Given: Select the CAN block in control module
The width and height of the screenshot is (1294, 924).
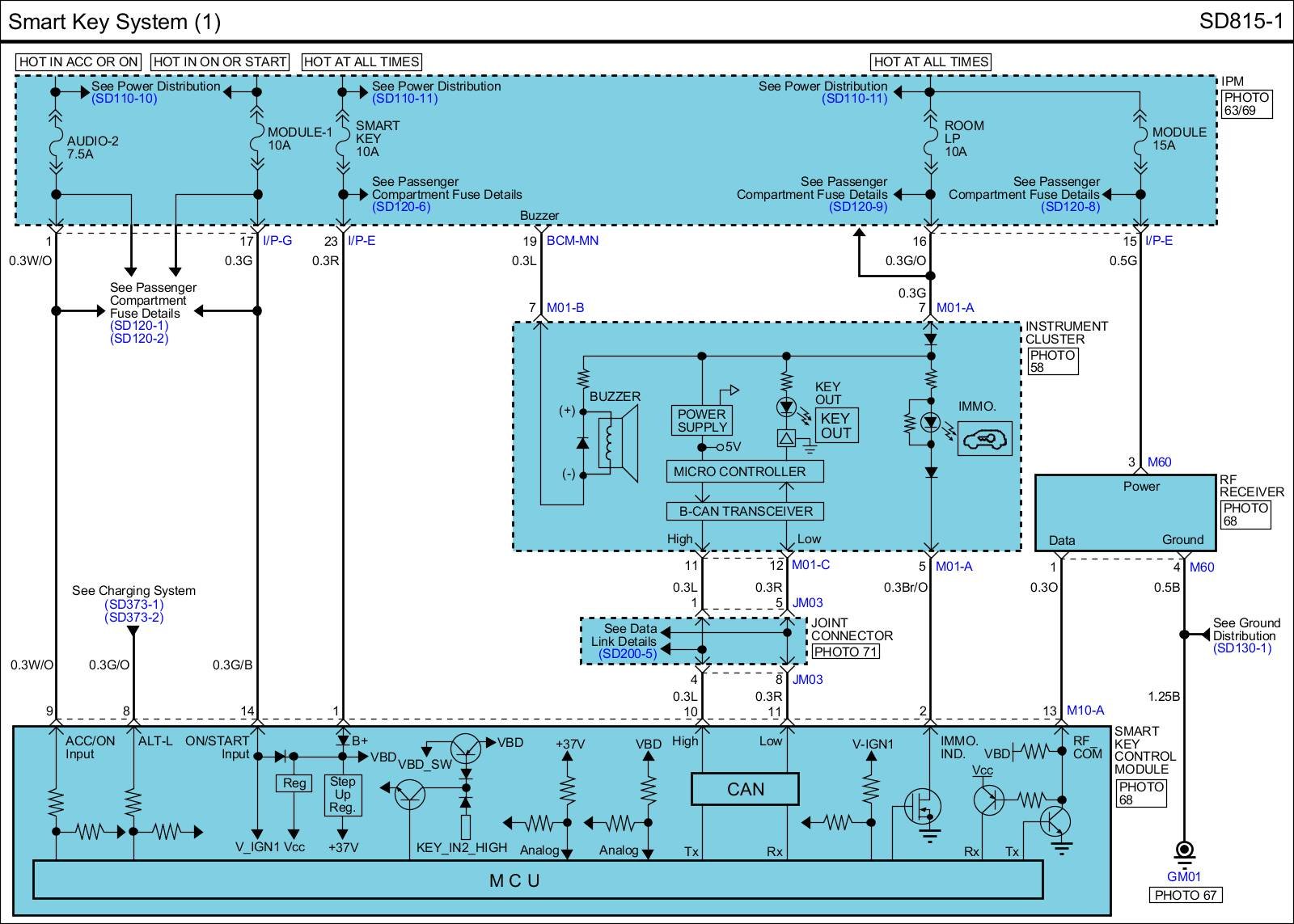Looking at the screenshot, I should pyautogui.click(x=745, y=789).
